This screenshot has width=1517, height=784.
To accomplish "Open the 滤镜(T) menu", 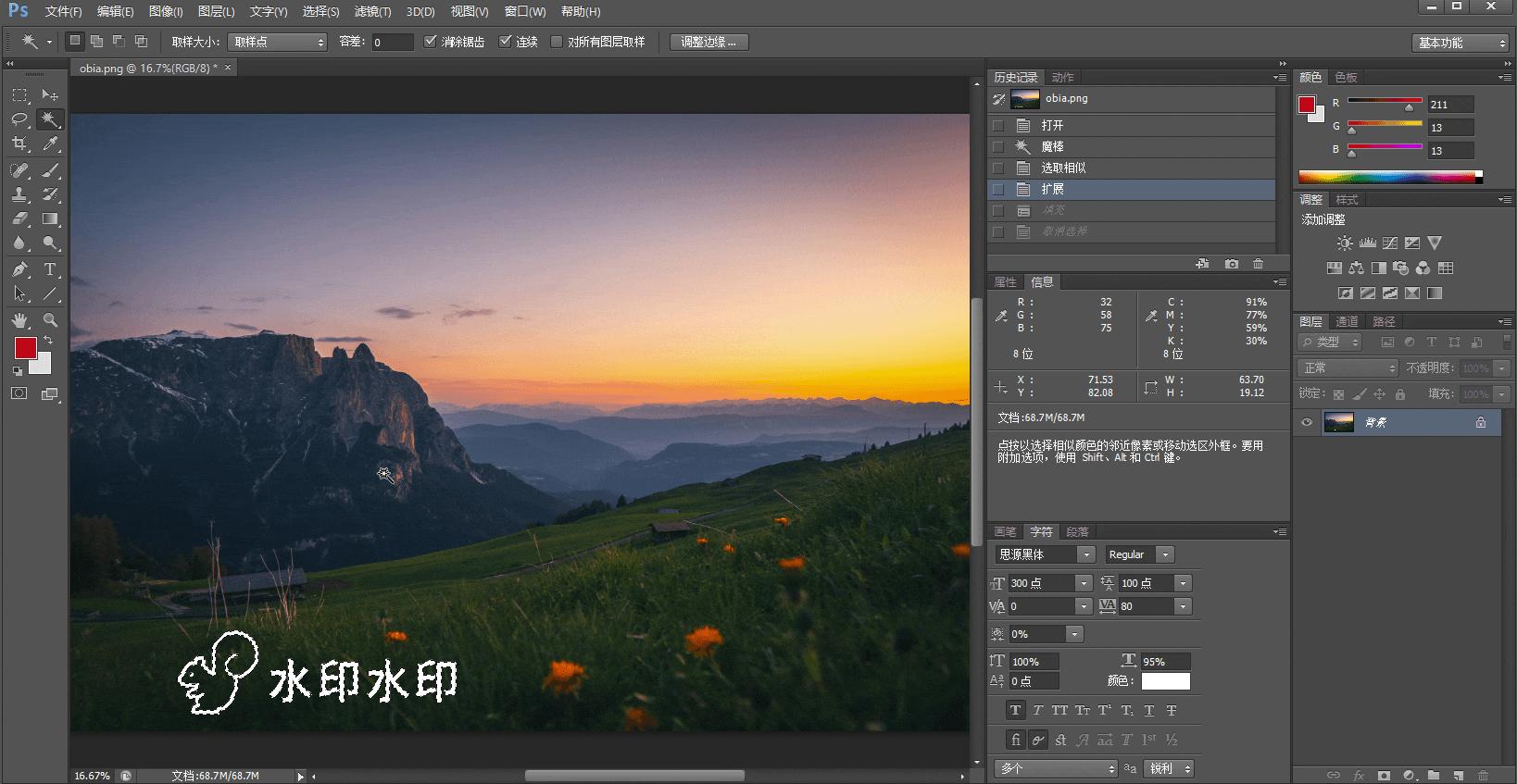I will pos(372,11).
